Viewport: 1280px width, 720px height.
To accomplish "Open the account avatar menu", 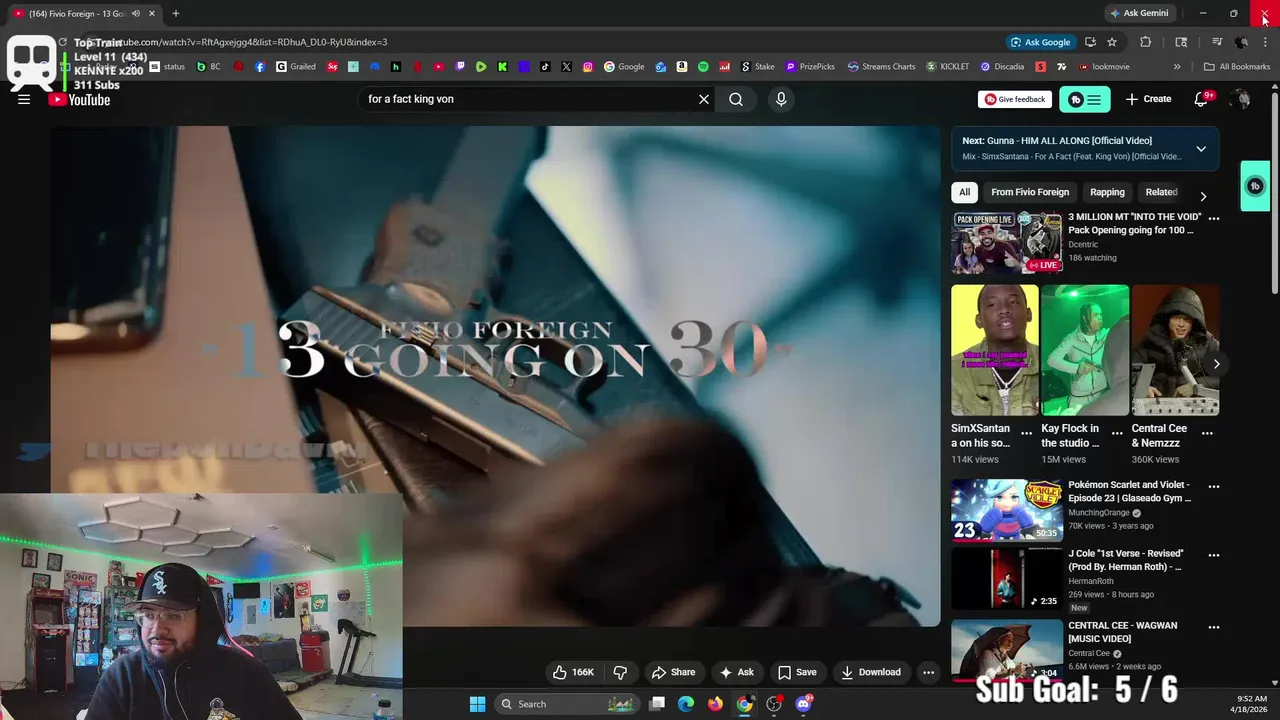I will click(x=1241, y=99).
